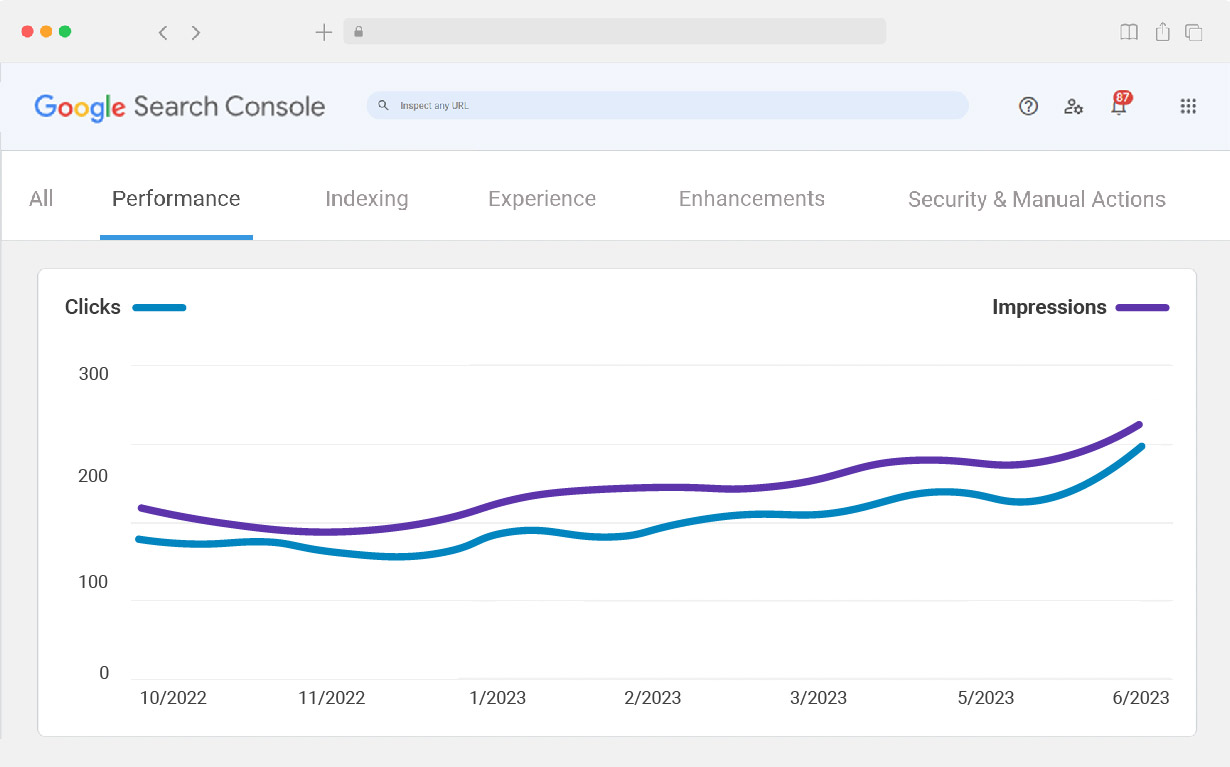Click the browser address bar
Viewport: 1230px width, 767px height.
[x=614, y=32]
